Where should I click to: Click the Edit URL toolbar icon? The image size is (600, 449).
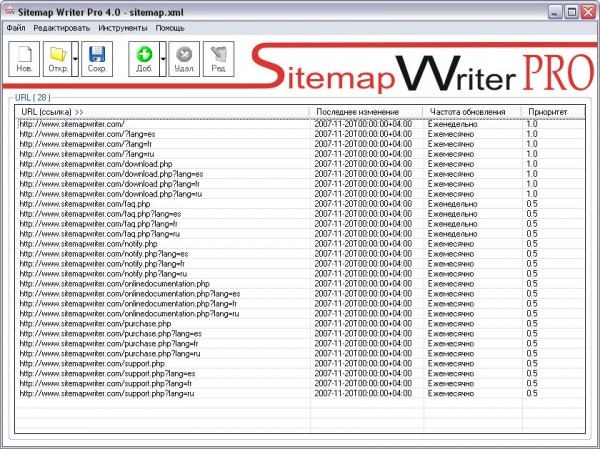point(218,59)
